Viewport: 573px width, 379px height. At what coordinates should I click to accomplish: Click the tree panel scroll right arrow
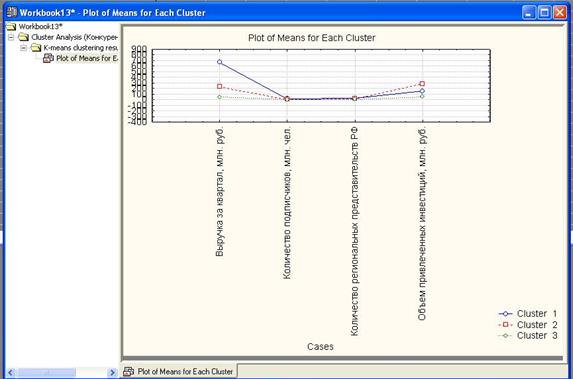coord(112,372)
